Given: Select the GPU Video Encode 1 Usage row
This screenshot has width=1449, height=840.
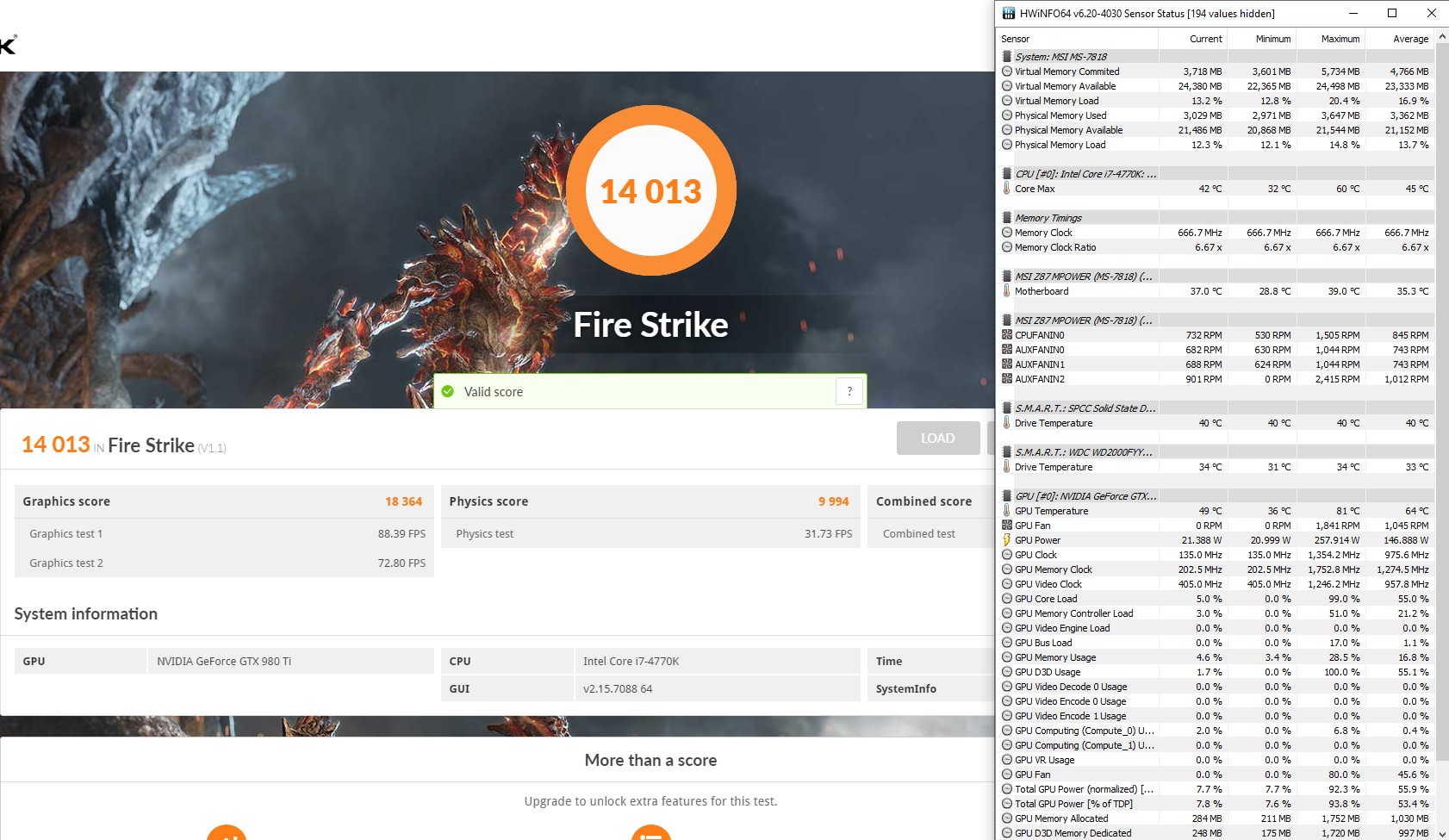Looking at the screenshot, I should 1216,716.
